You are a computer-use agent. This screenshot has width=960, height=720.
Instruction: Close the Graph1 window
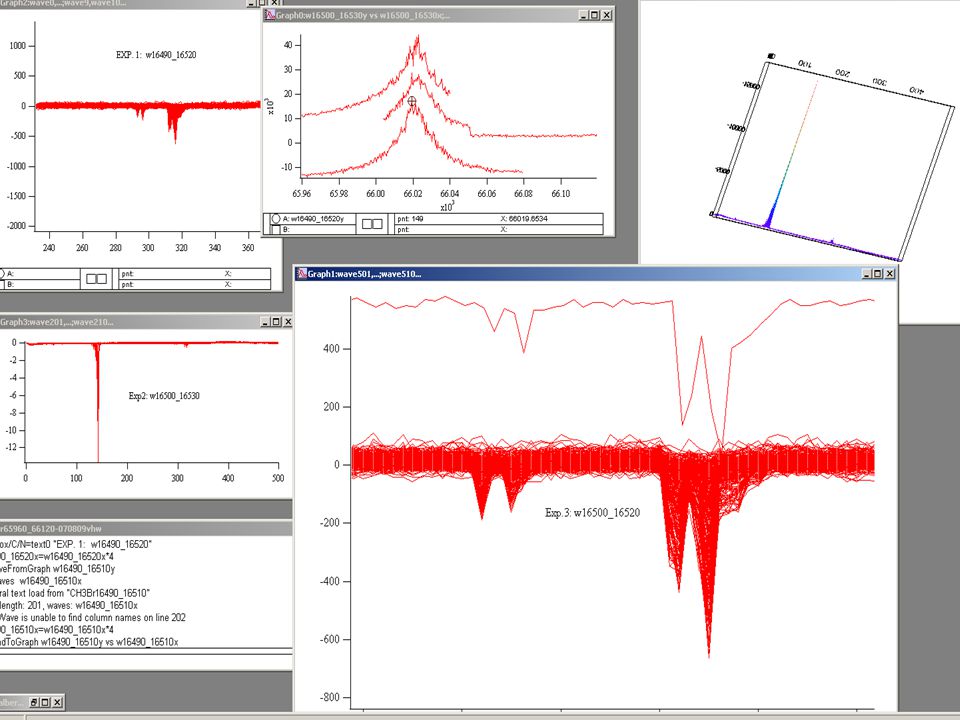point(890,274)
